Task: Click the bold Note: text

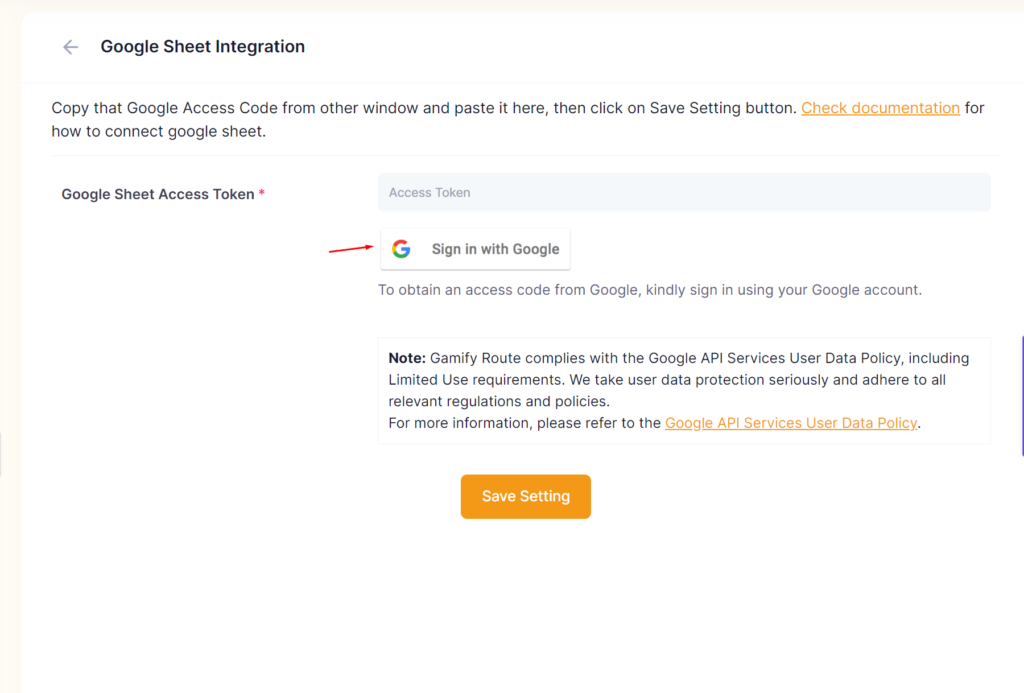Action: [x=407, y=358]
